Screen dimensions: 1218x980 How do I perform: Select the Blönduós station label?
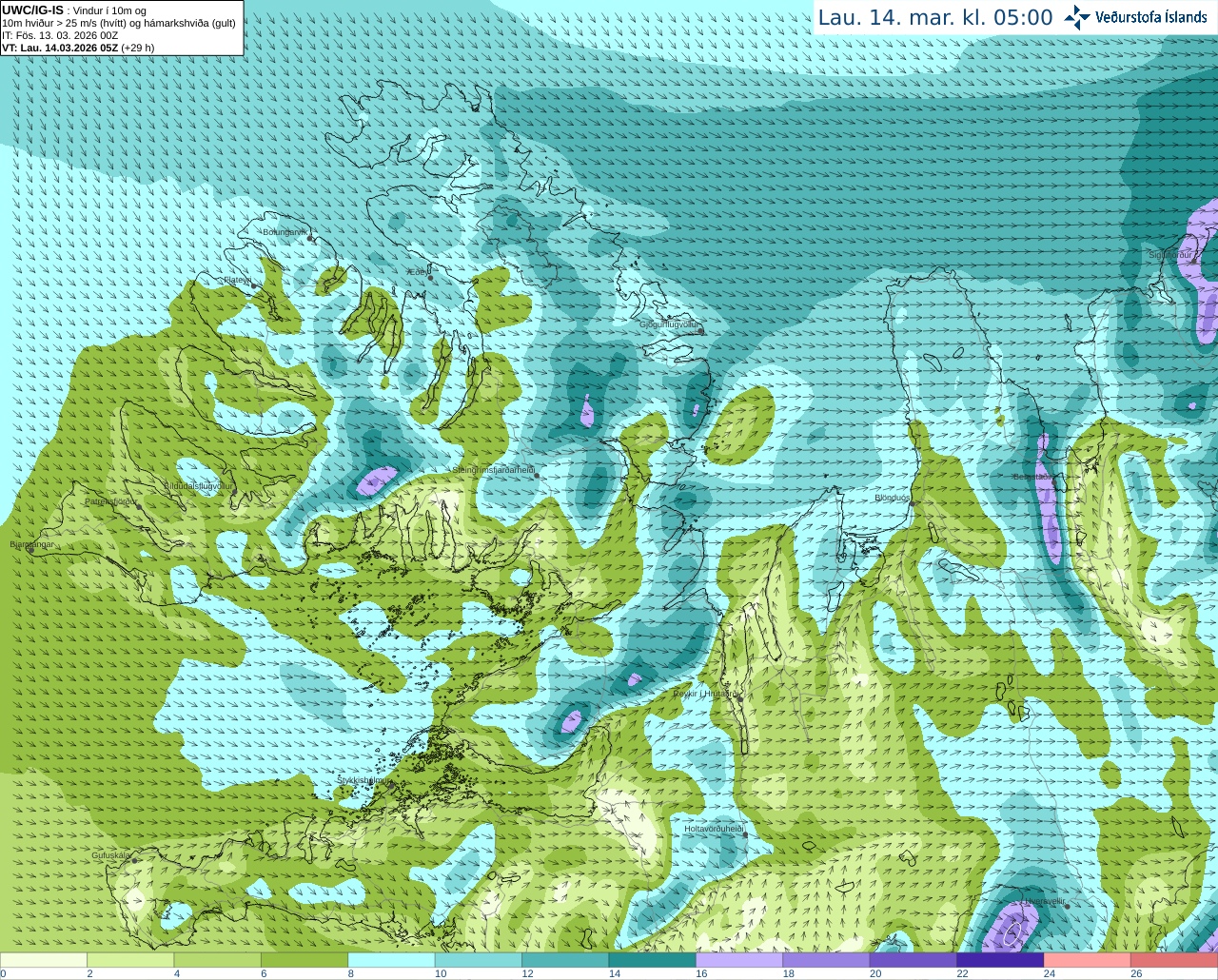(893, 498)
